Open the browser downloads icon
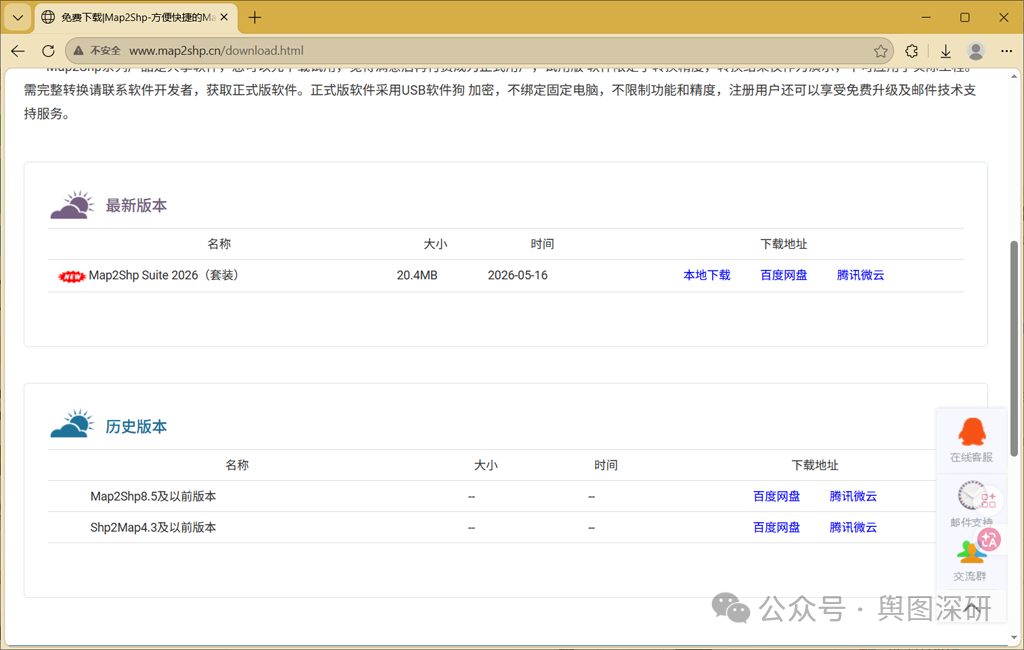Image resolution: width=1024 pixels, height=650 pixels. pos(946,51)
